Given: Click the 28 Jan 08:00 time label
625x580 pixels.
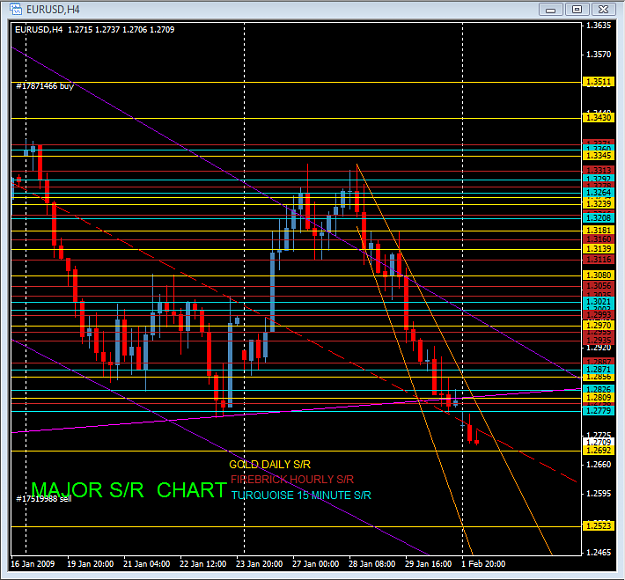Looking at the screenshot, I should tap(372, 564).
